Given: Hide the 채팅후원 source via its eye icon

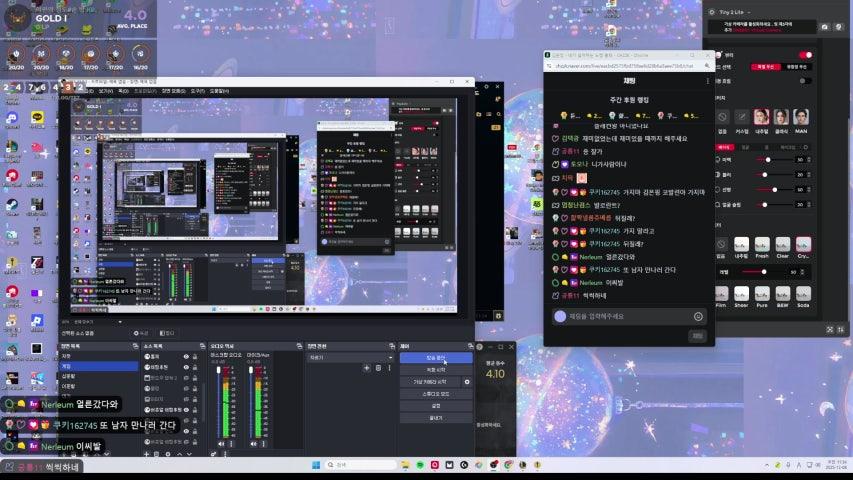Looking at the screenshot, I should tap(186, 367).
